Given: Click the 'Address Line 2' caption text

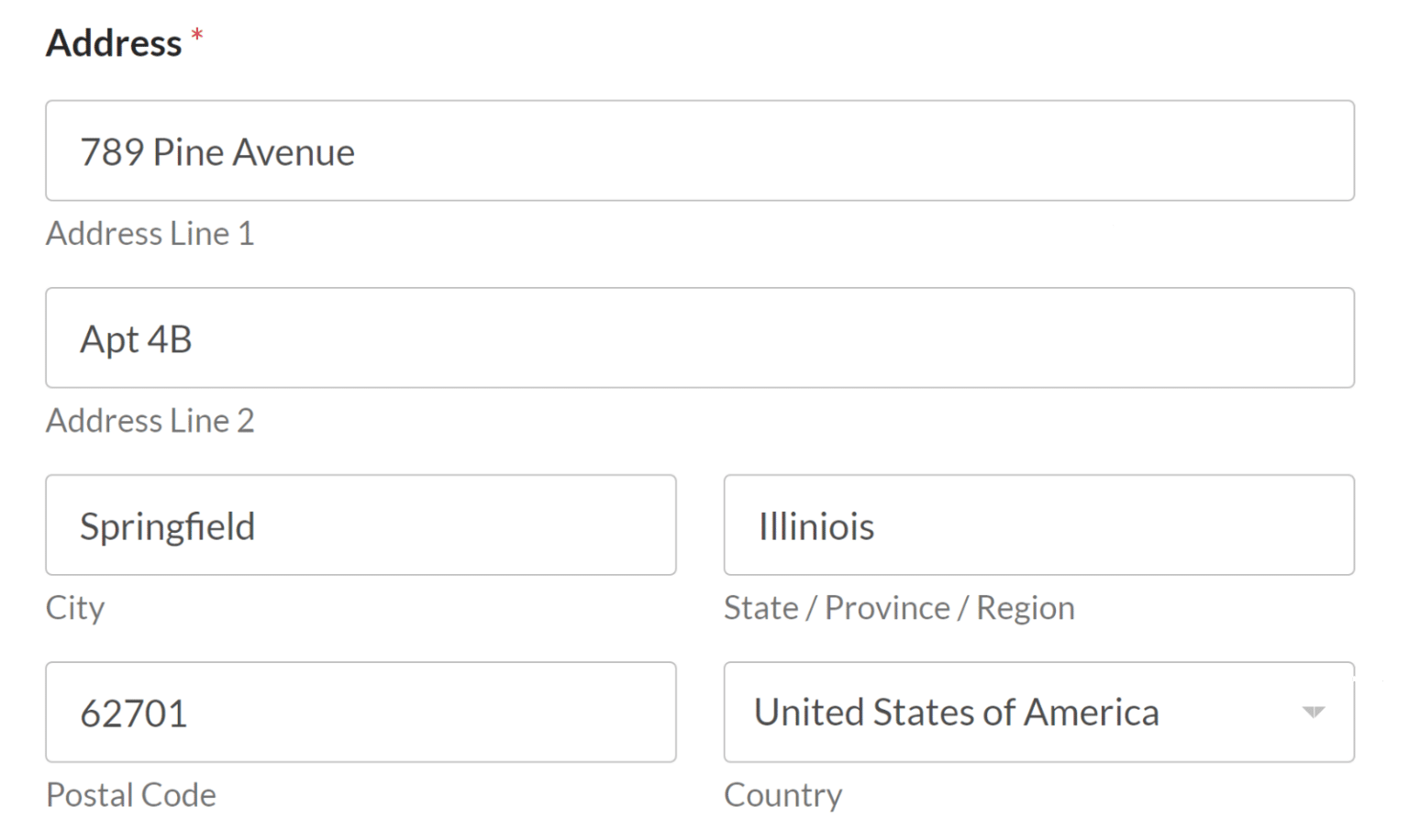Looking at the screenshot, I should point(150,421).
